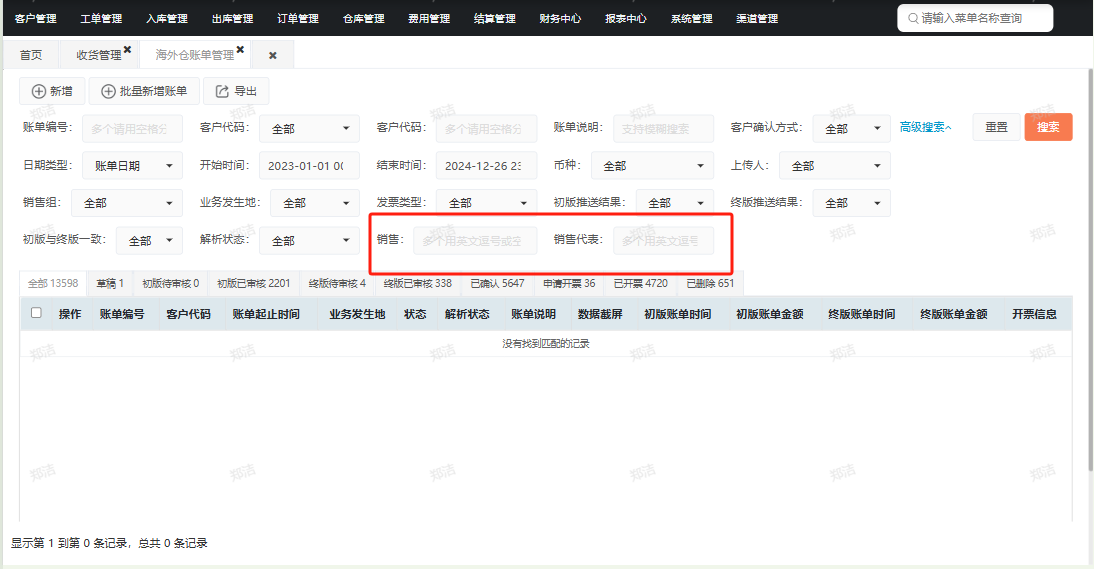Open the 结算管理 menu
1094x569 pixels.
(495, 18)
